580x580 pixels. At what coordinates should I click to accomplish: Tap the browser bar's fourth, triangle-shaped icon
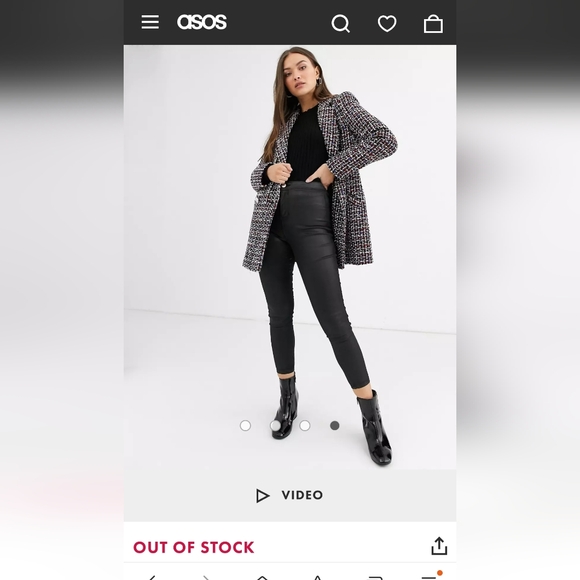(x=317, y=577)
